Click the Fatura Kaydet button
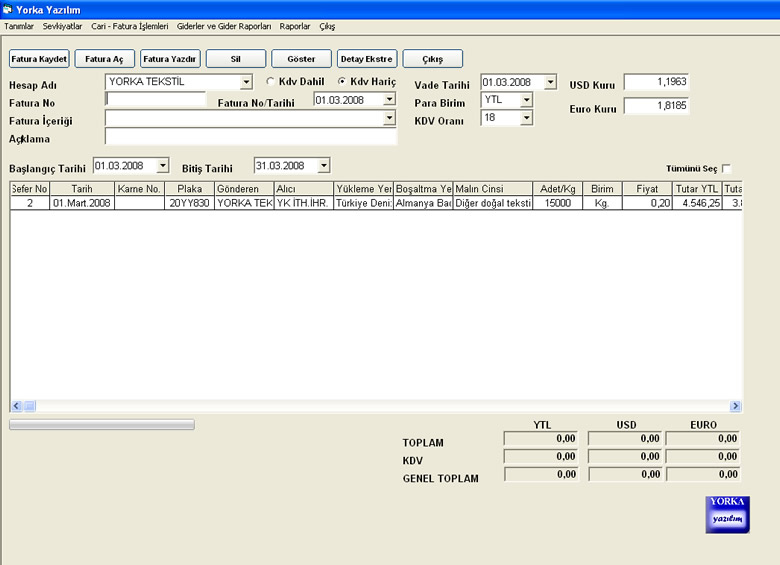This screenshot has height=565, width=780. [x=39, y=59]
